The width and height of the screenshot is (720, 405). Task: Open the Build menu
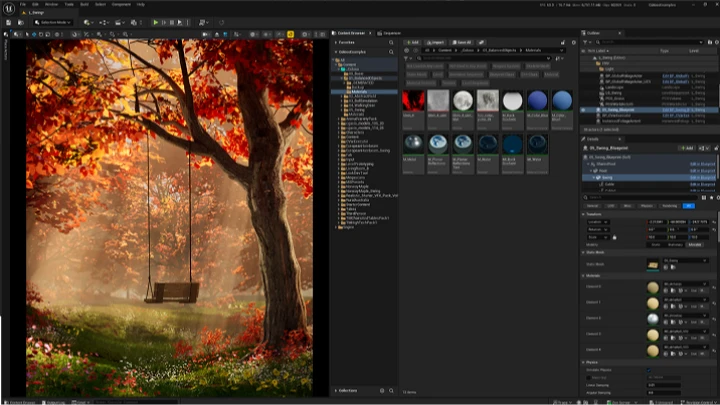click(84, 4)
